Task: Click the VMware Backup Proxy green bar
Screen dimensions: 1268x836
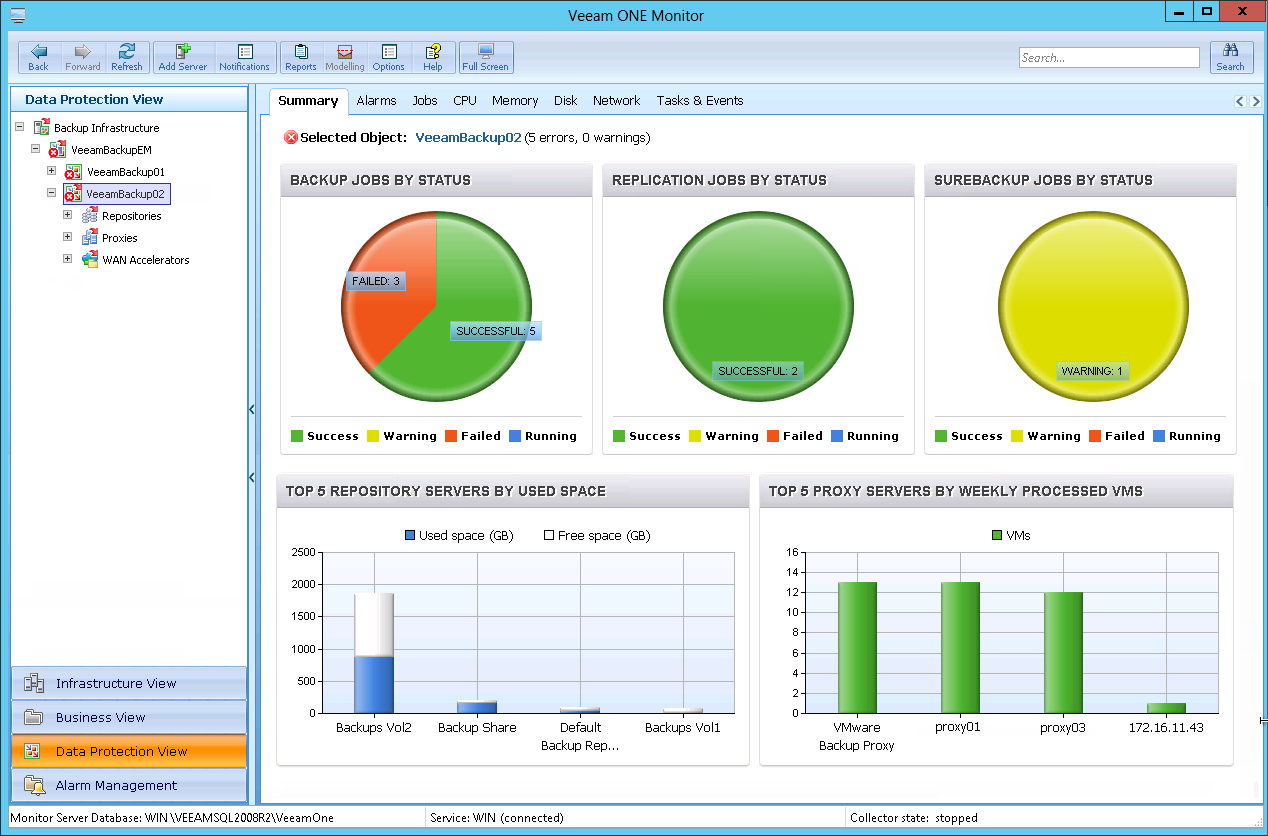Action: pos(857,648)
